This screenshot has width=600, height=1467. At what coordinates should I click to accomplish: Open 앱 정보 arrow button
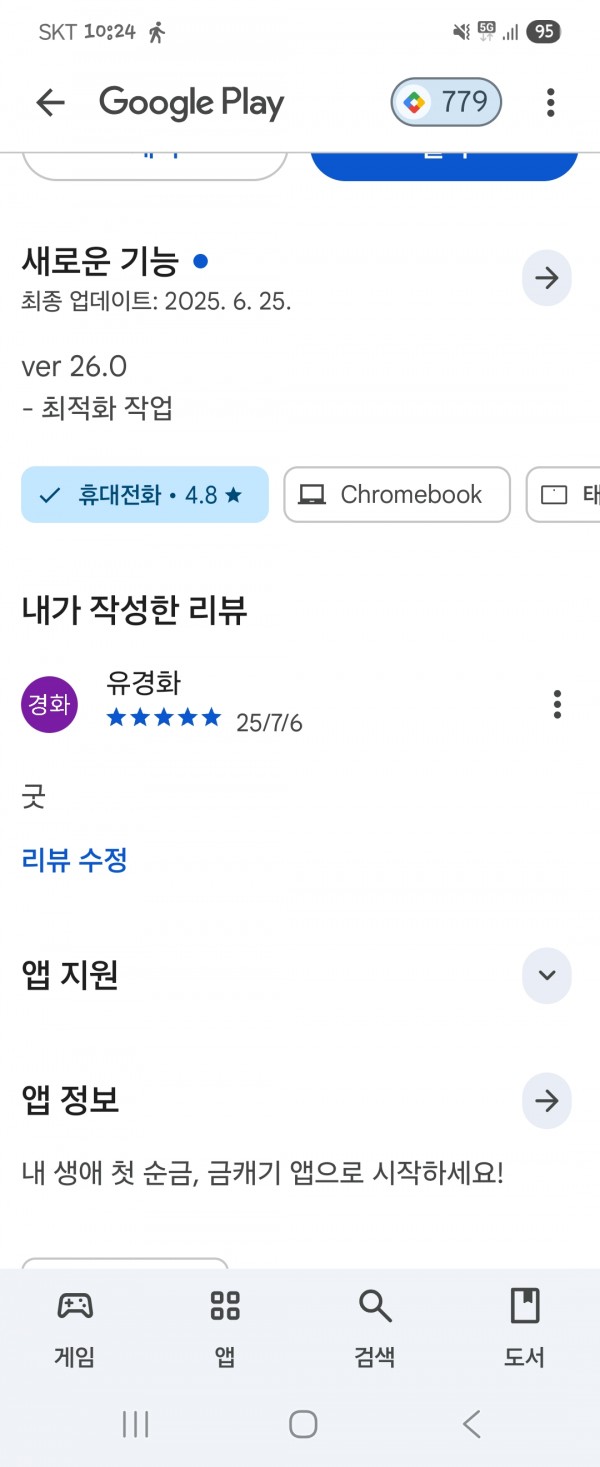tap(547, 1101)
